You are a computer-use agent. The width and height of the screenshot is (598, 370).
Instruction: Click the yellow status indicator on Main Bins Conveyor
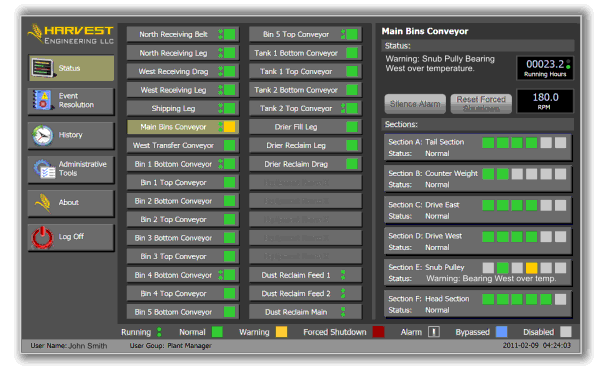pyautogui.click(x=230, y=127)
